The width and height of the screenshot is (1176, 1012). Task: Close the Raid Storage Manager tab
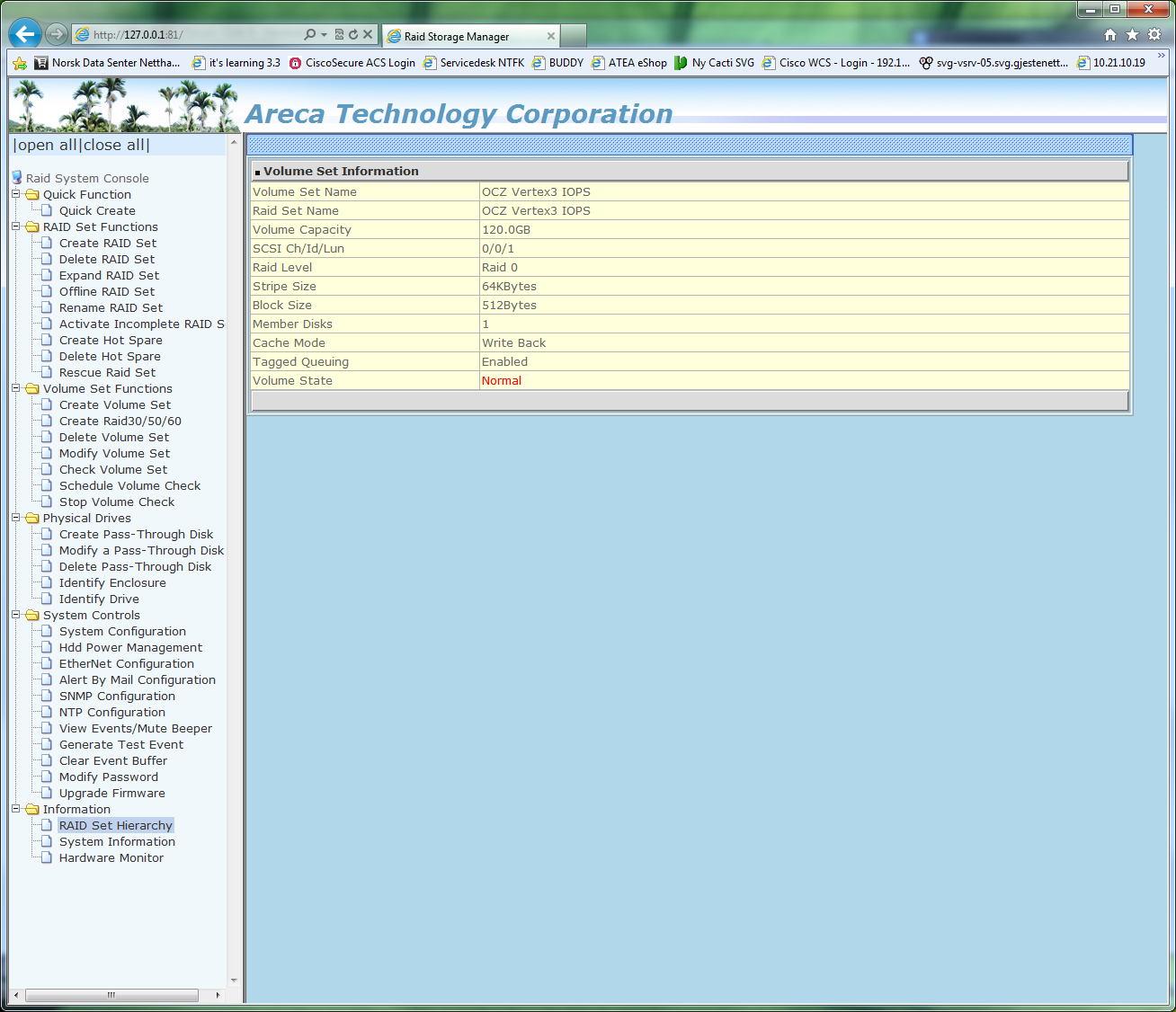551,36
